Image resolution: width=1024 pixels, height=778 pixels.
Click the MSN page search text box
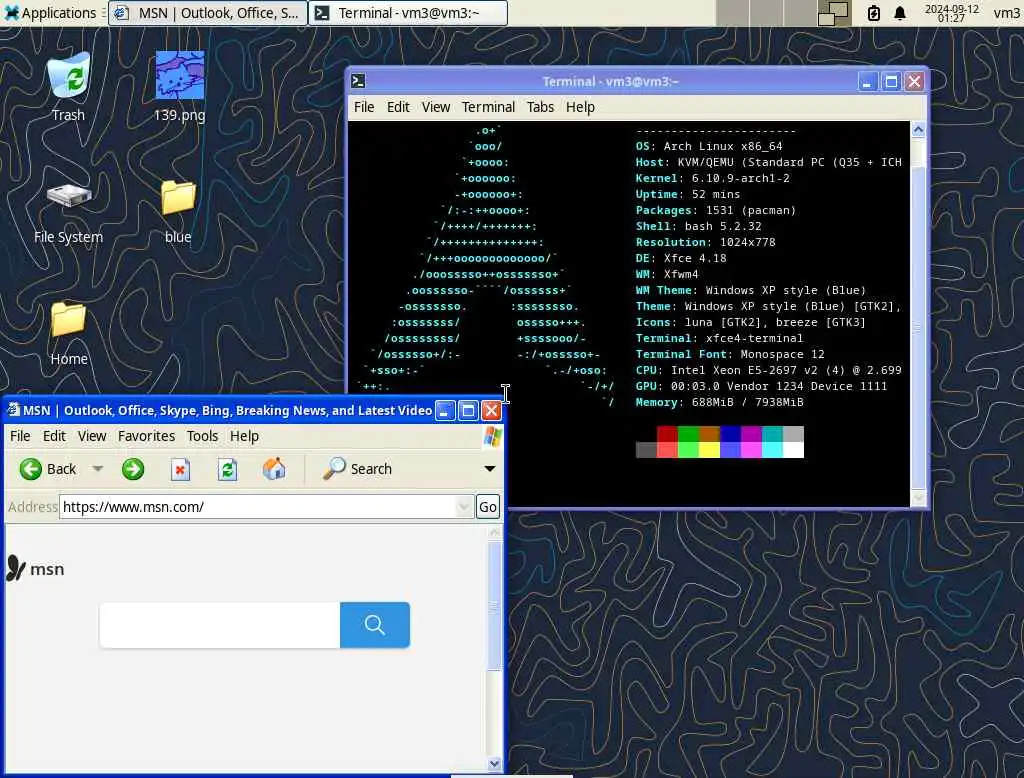[220, 625]
